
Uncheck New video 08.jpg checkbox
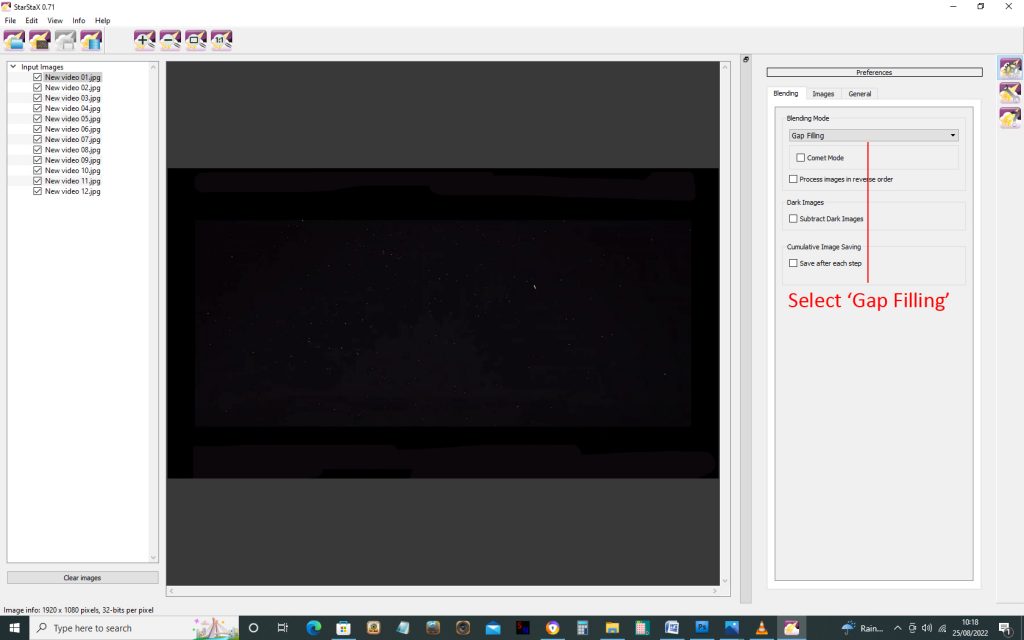(x=37, y=150)
